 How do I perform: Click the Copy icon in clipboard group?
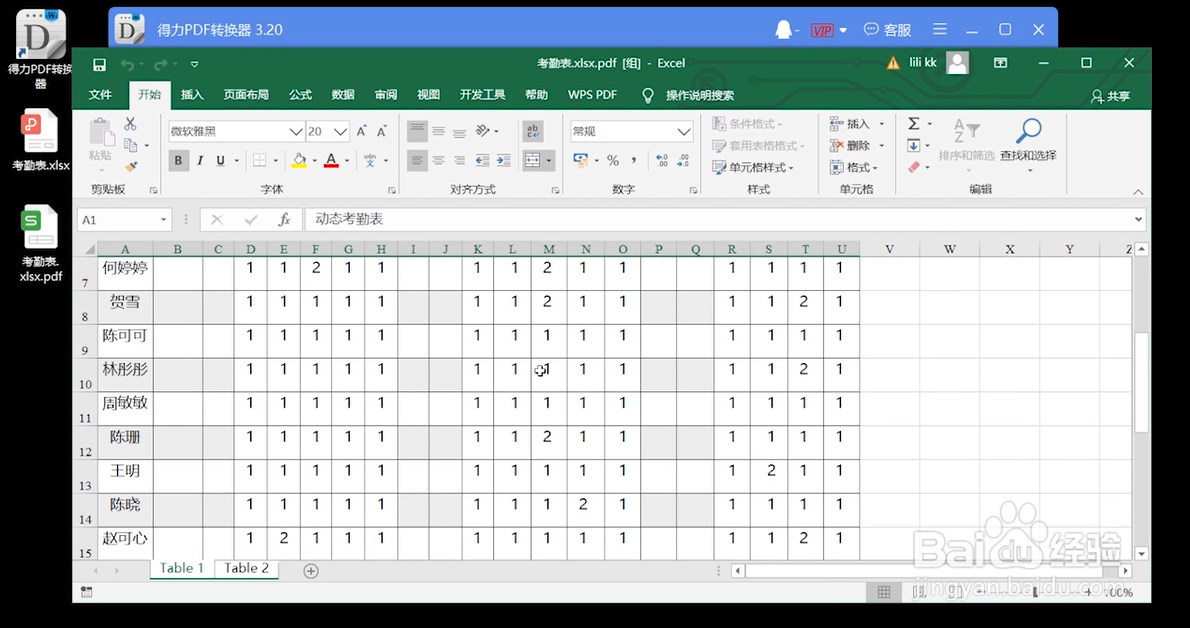tap(131, 144)
